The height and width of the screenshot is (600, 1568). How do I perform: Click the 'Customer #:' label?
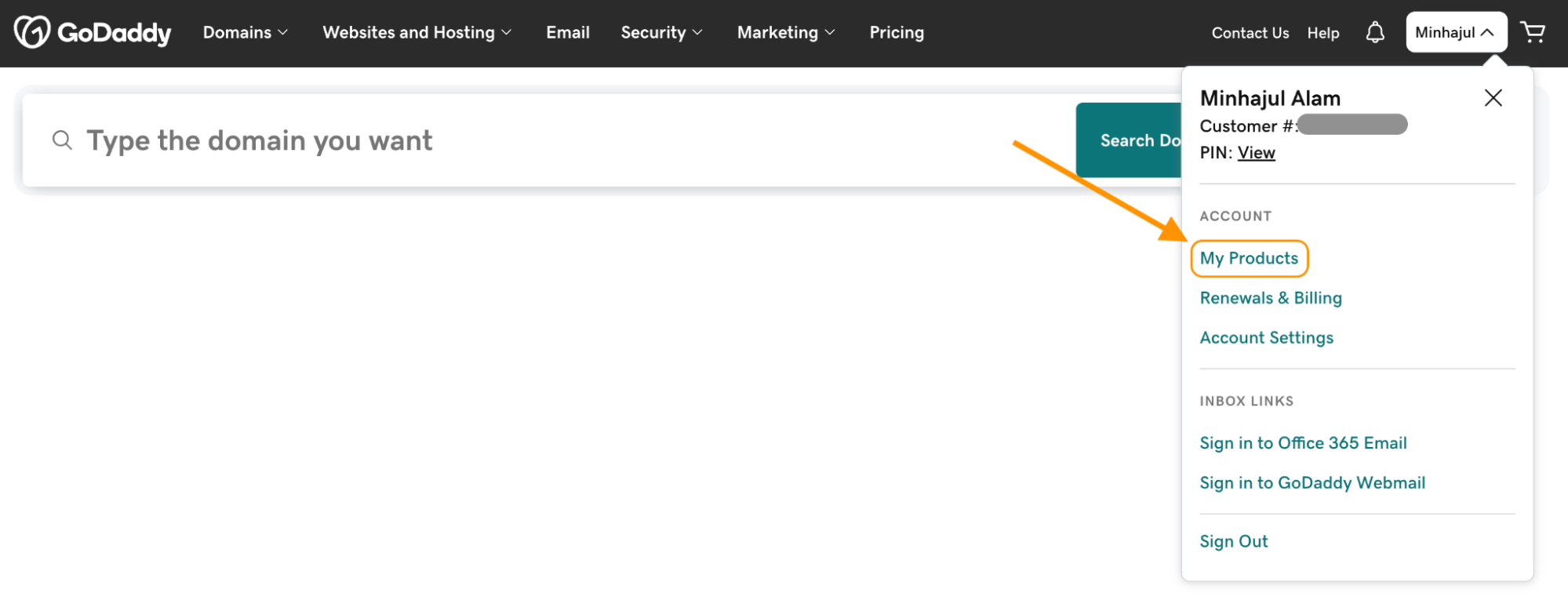1250,126
